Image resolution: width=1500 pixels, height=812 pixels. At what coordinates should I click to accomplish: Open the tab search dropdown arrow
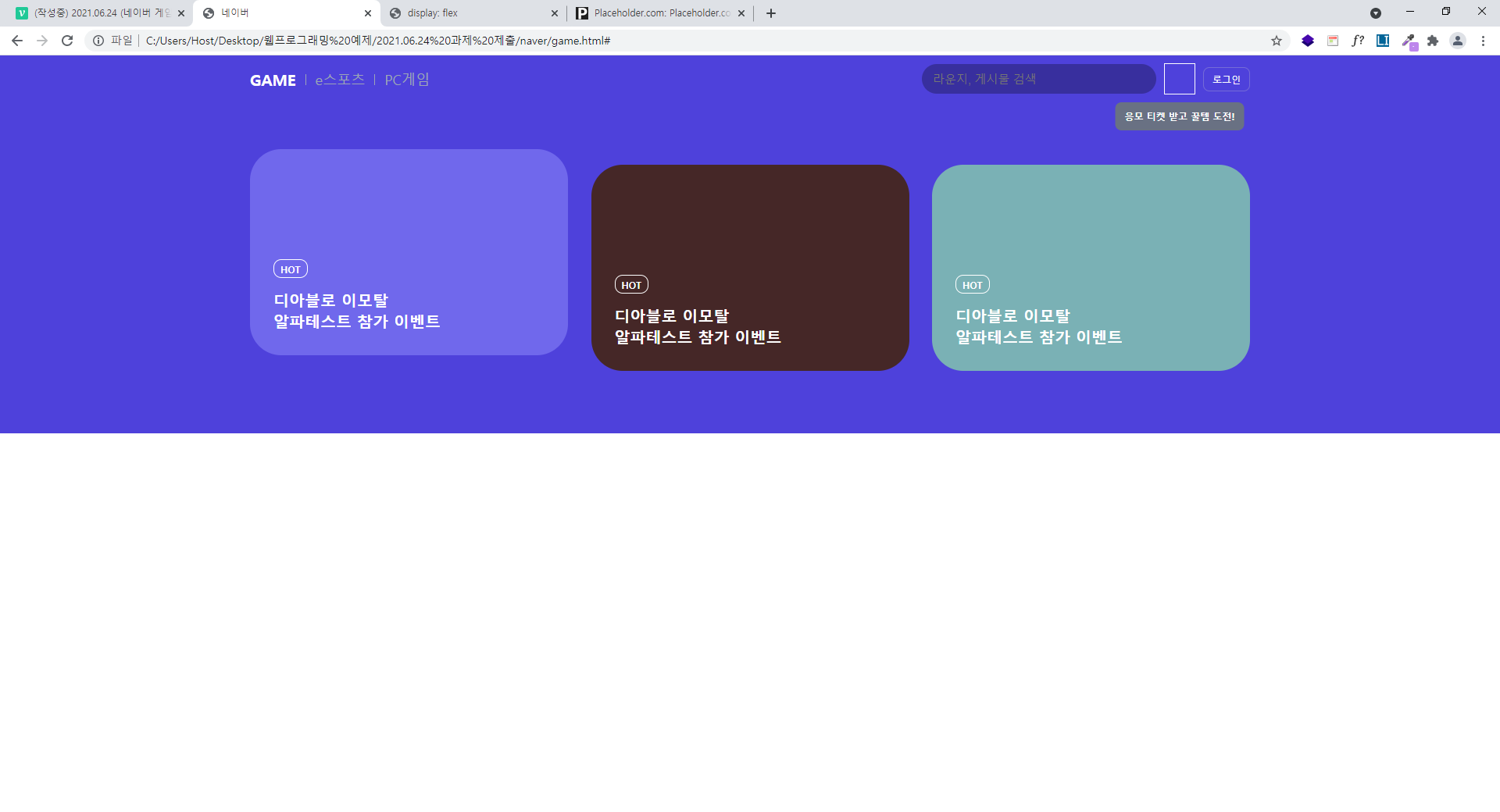click(x=1376, y=13)
